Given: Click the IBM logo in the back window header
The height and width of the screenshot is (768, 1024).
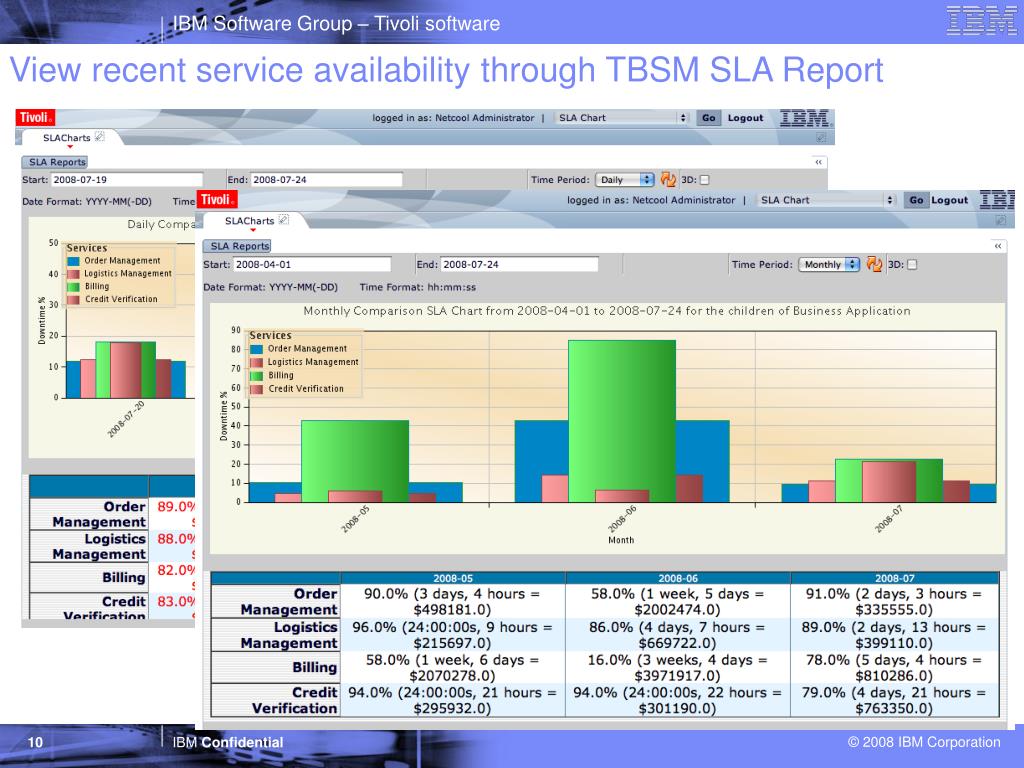Looking at the screenshot, I should pos(805,118).
